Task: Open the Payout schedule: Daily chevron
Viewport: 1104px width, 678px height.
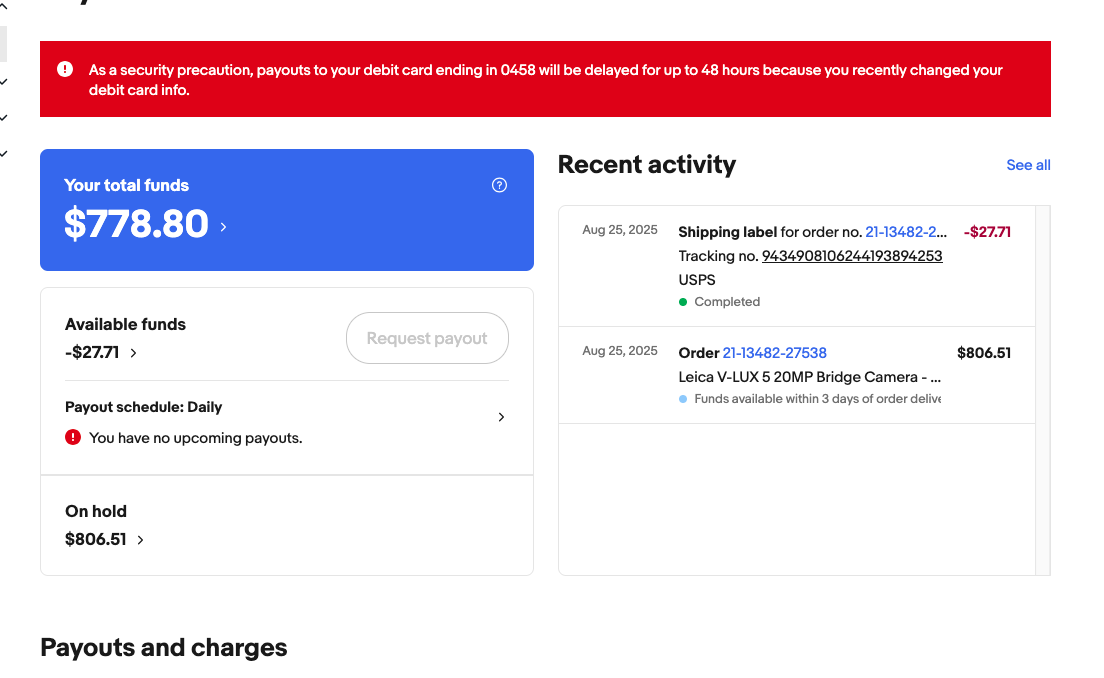Action: 501,417
